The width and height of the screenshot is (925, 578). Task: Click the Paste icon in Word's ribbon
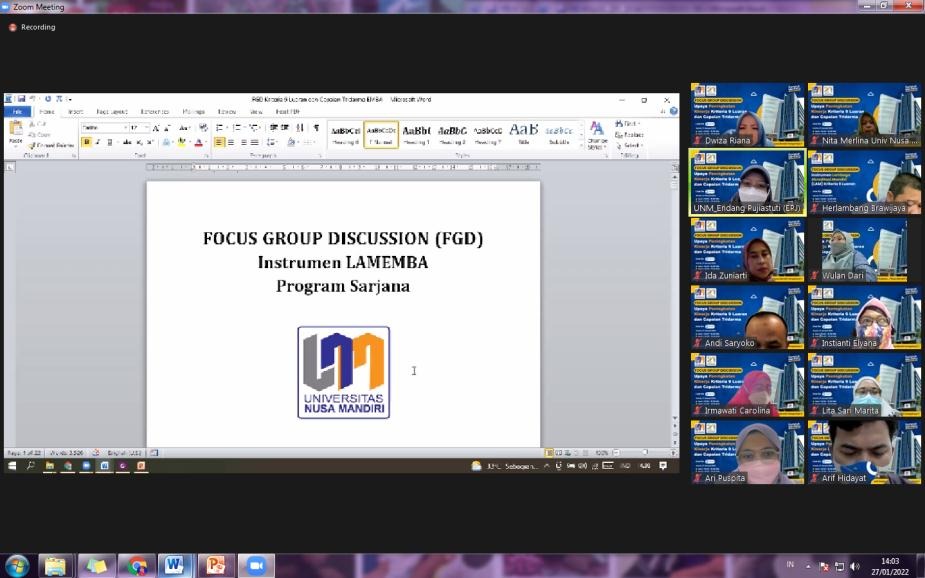coord(15,131)
